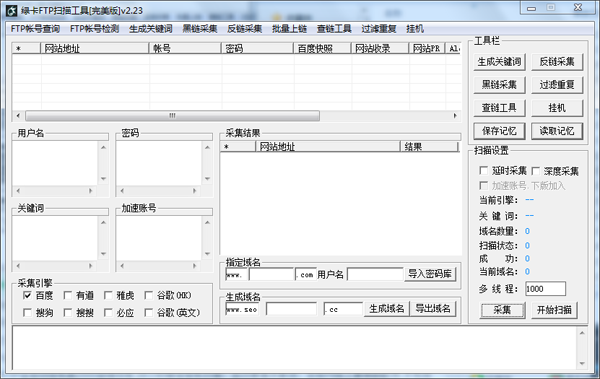Click the 密码 list scroll down arrow
The width and height of the screenshot is (600, 379).
207,179
